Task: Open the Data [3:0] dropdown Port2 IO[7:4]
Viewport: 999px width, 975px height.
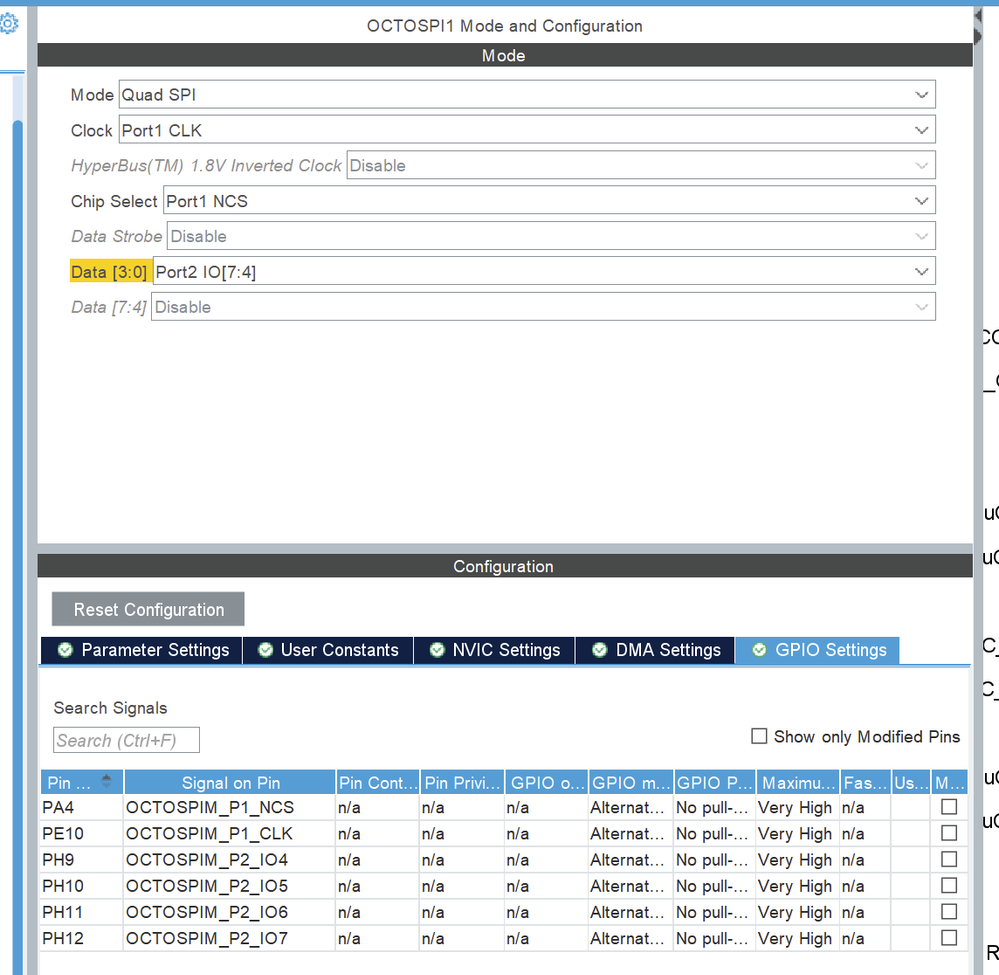Action: [x=544, y=271]
